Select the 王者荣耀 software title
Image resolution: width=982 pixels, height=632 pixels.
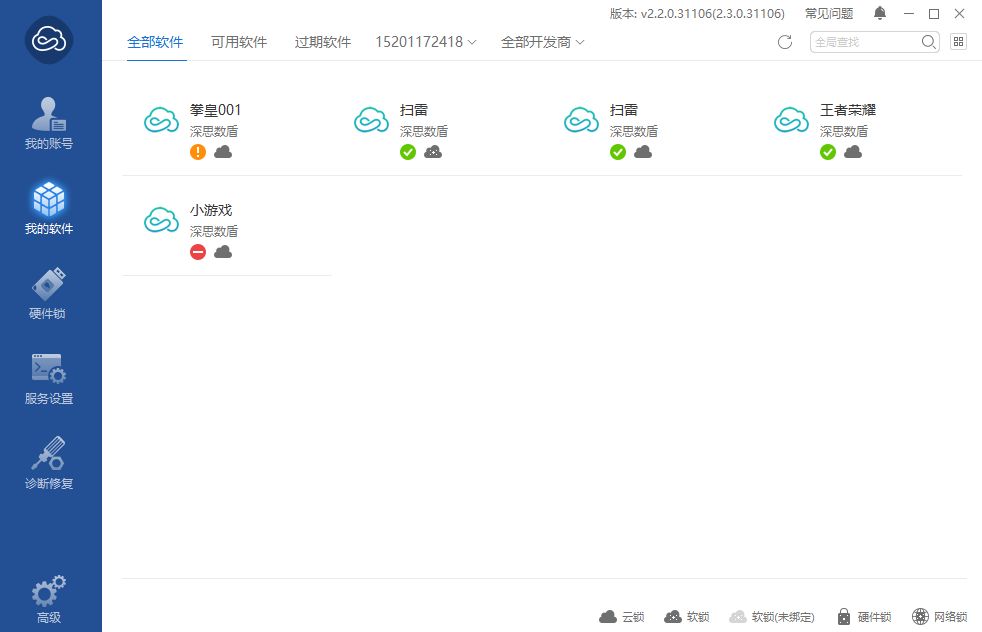pos(848,110)
